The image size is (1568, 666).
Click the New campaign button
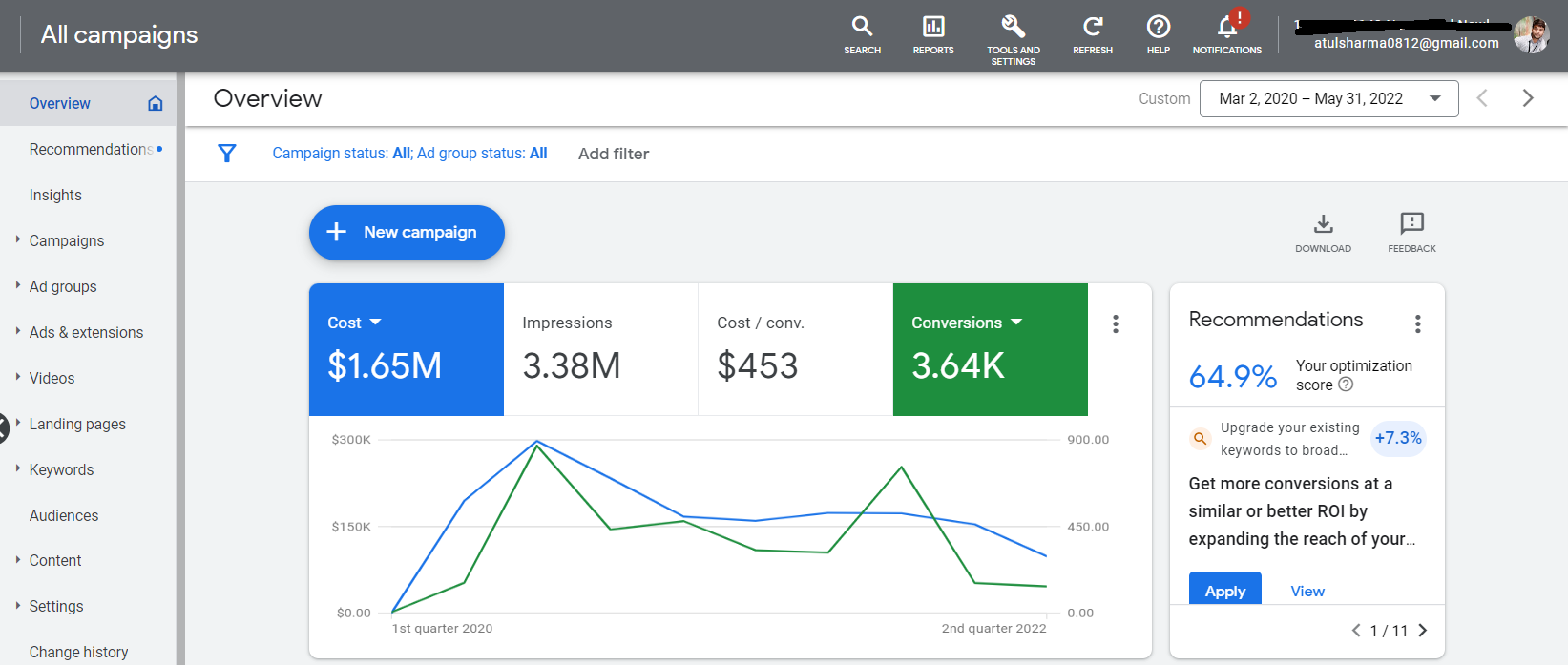click(407, 233)
